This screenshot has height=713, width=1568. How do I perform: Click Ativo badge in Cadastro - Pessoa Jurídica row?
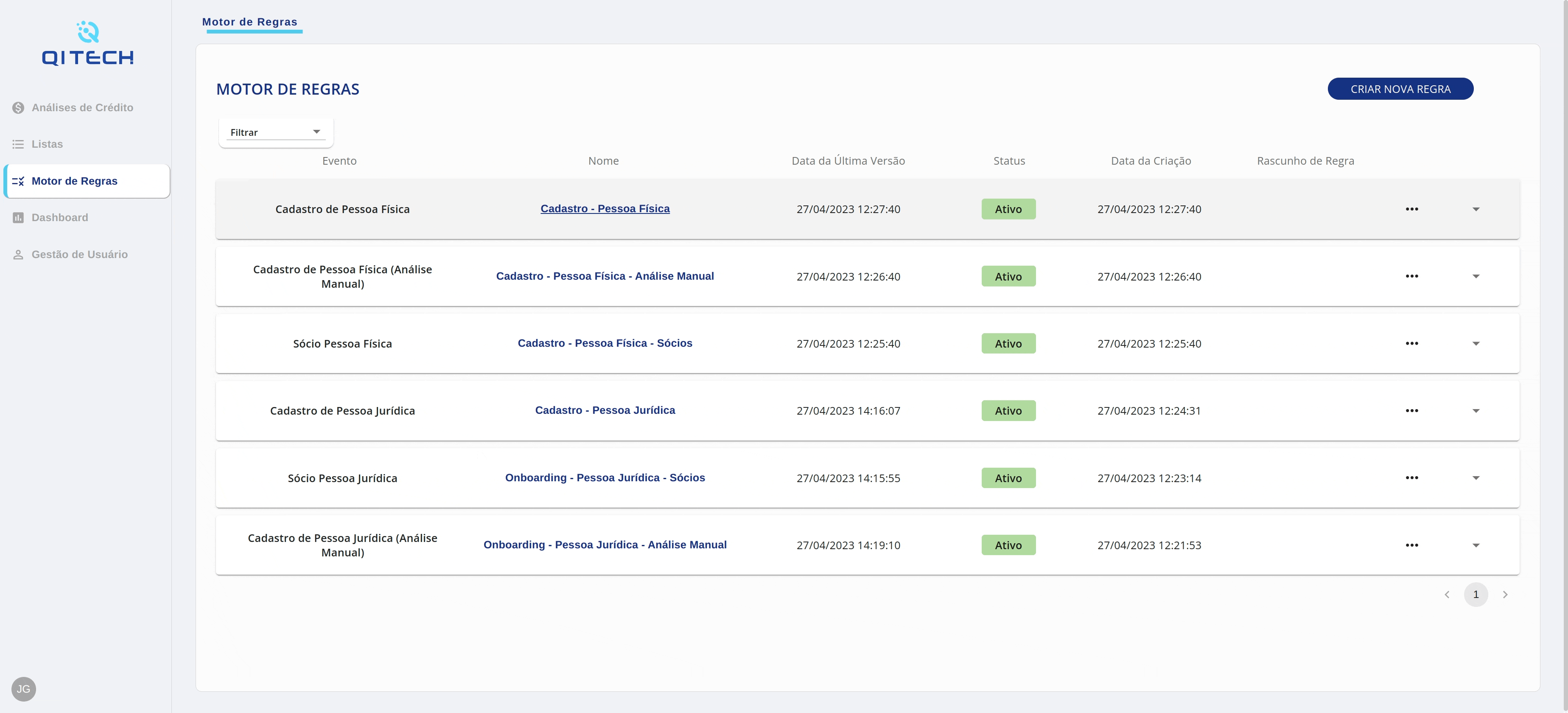coord(1008,411)
